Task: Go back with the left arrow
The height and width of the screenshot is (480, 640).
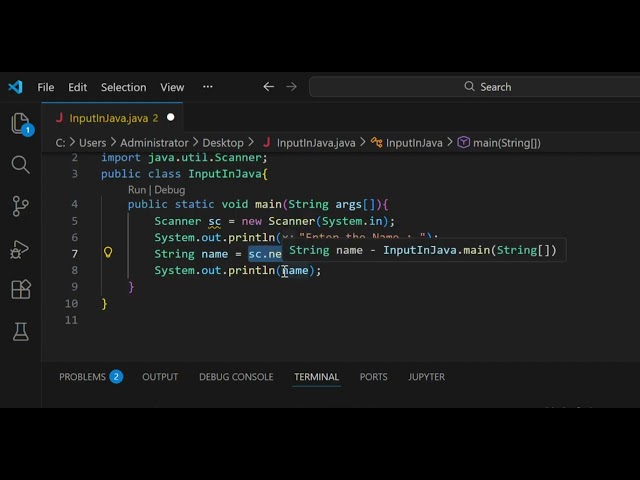Action: coord(268,87)
